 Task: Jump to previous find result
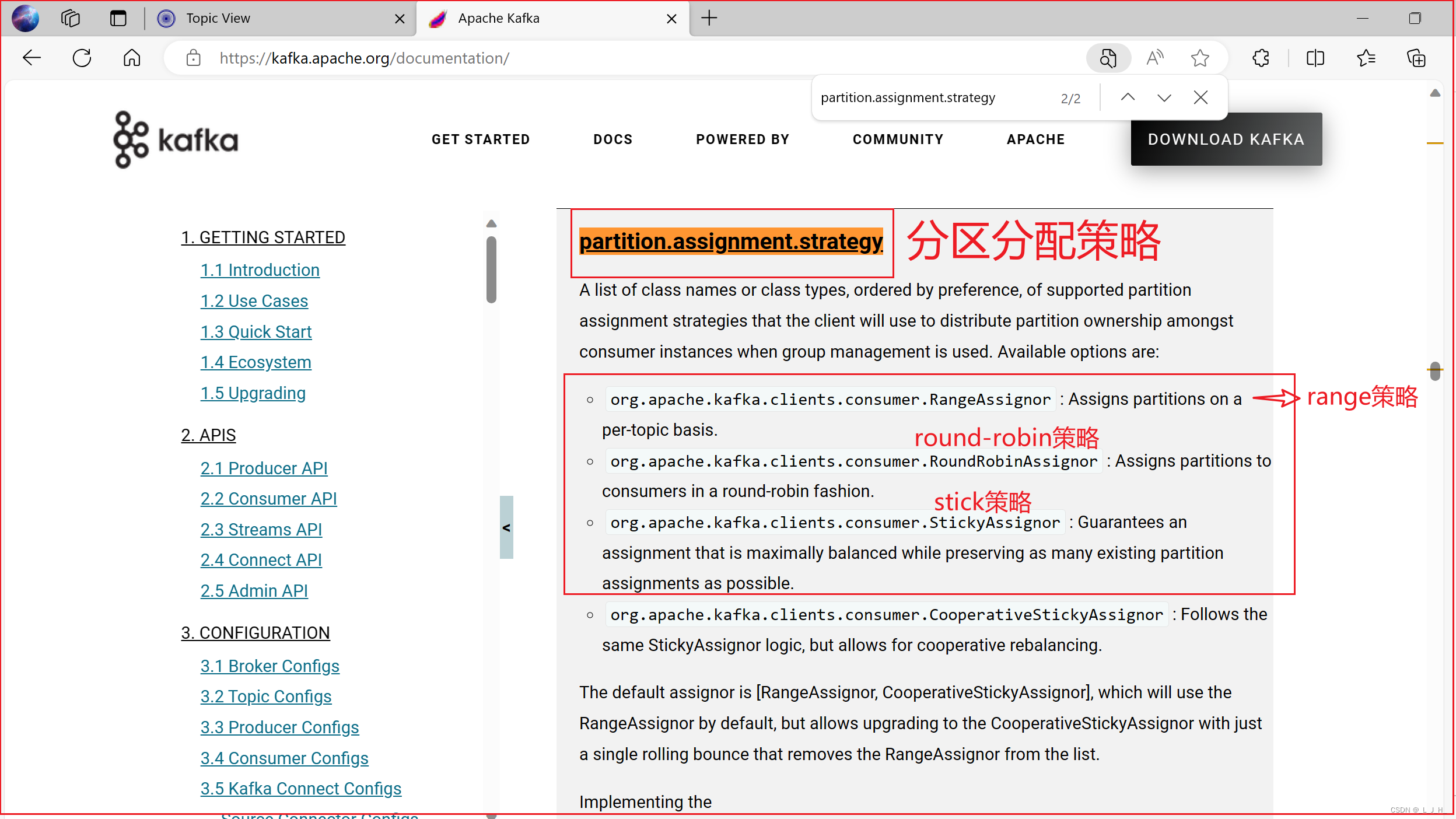coord(1128,97)
